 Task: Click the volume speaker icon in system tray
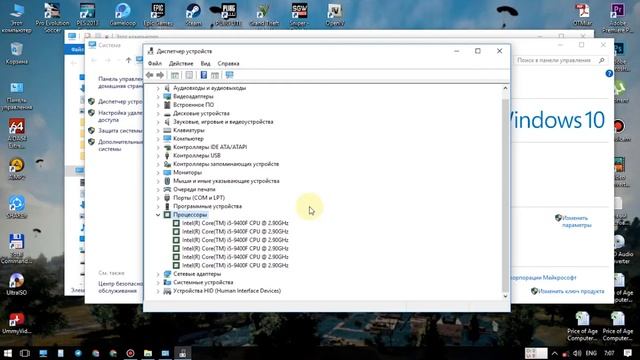[577, 353]
